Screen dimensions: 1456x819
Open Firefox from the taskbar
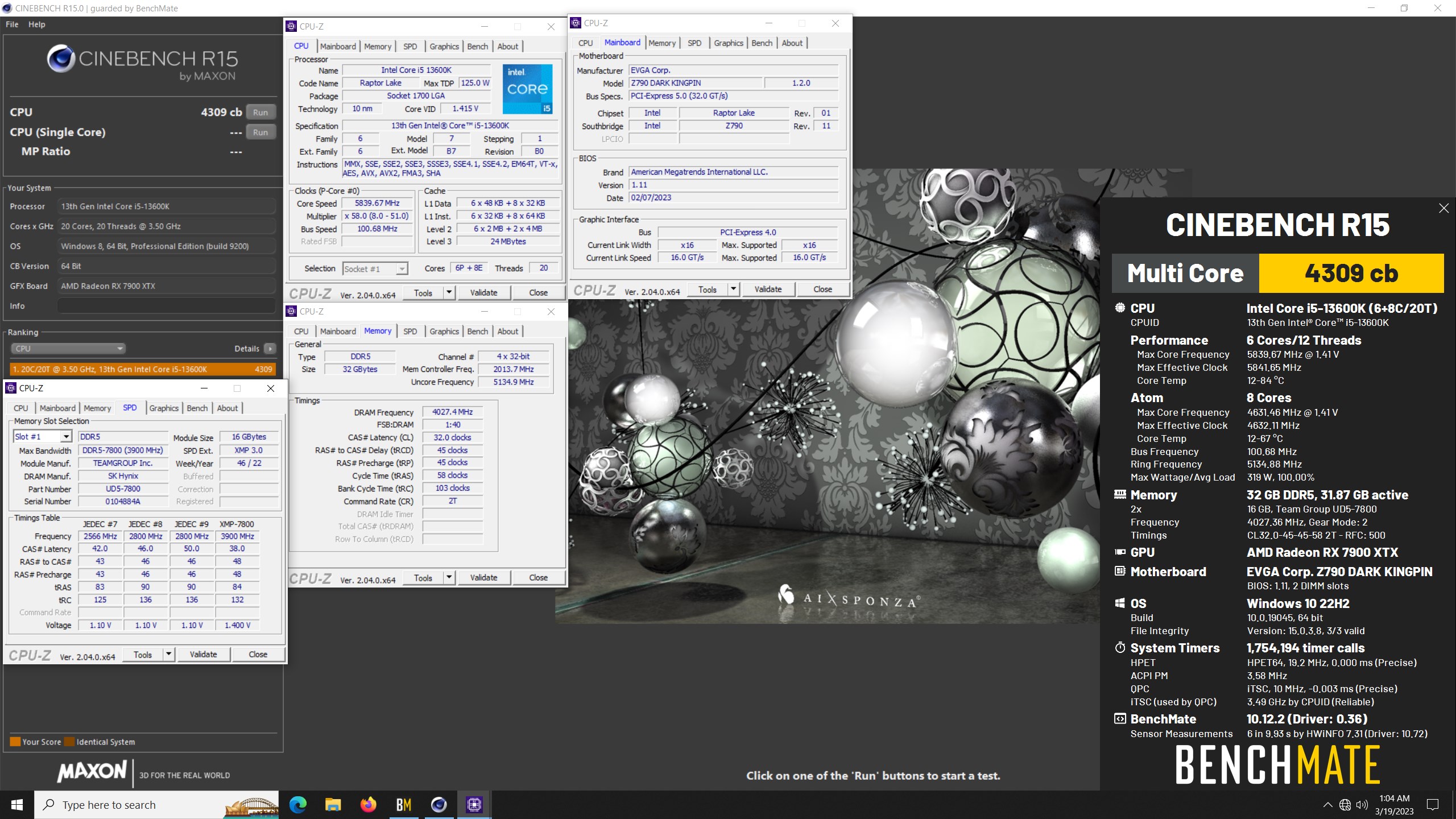tap(368, 805)
